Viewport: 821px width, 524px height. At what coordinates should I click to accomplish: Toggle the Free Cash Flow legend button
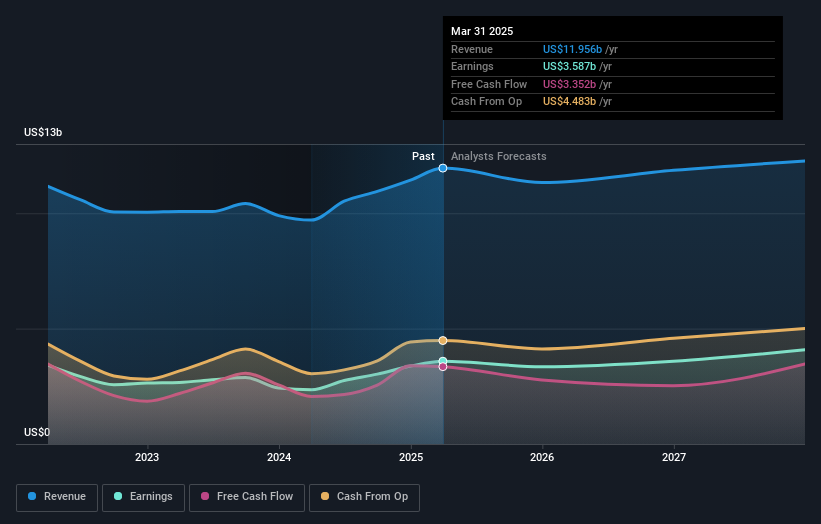pyautogui.click(x=247, y=497)
